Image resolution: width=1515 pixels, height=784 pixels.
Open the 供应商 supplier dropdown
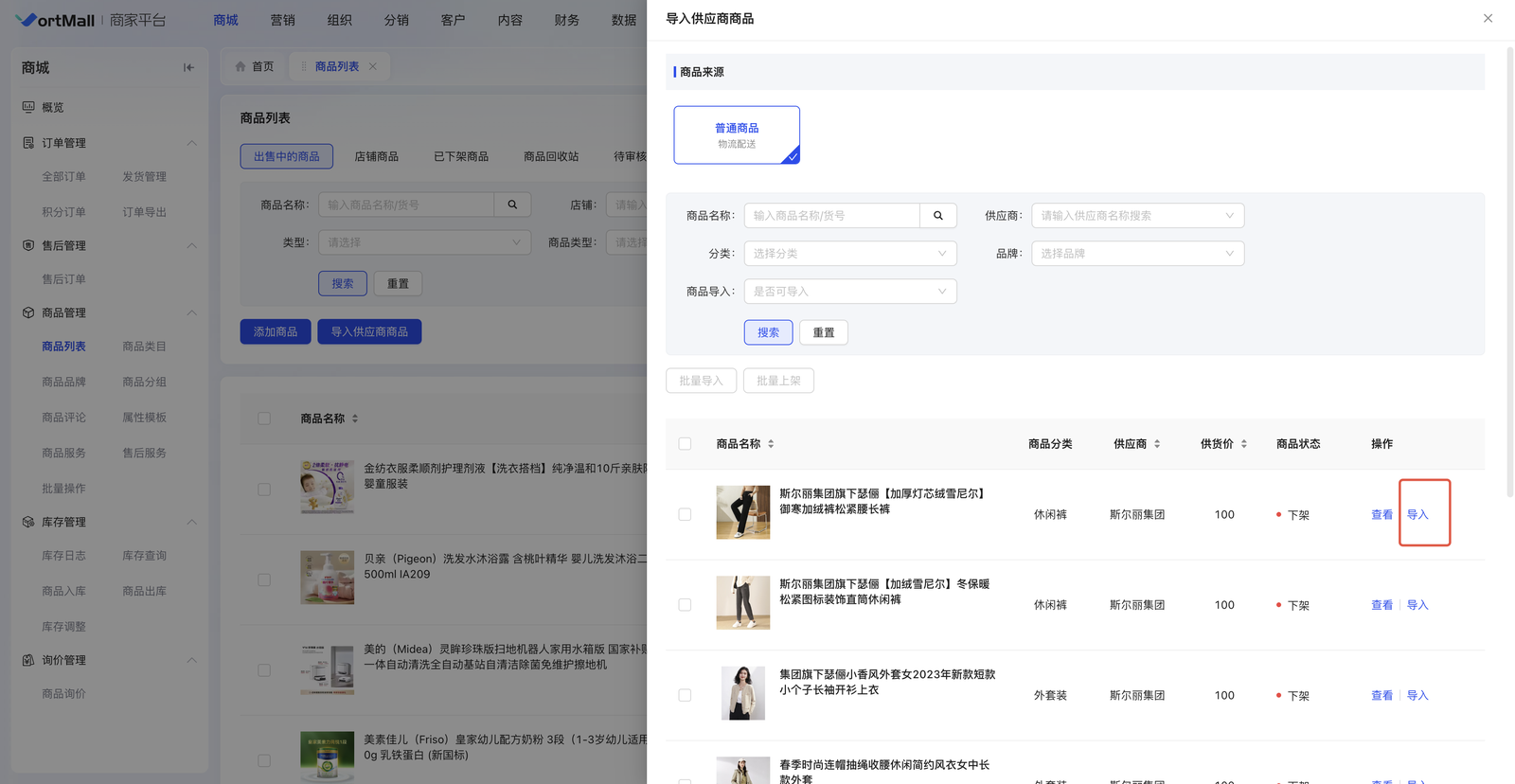[1137, 216]
